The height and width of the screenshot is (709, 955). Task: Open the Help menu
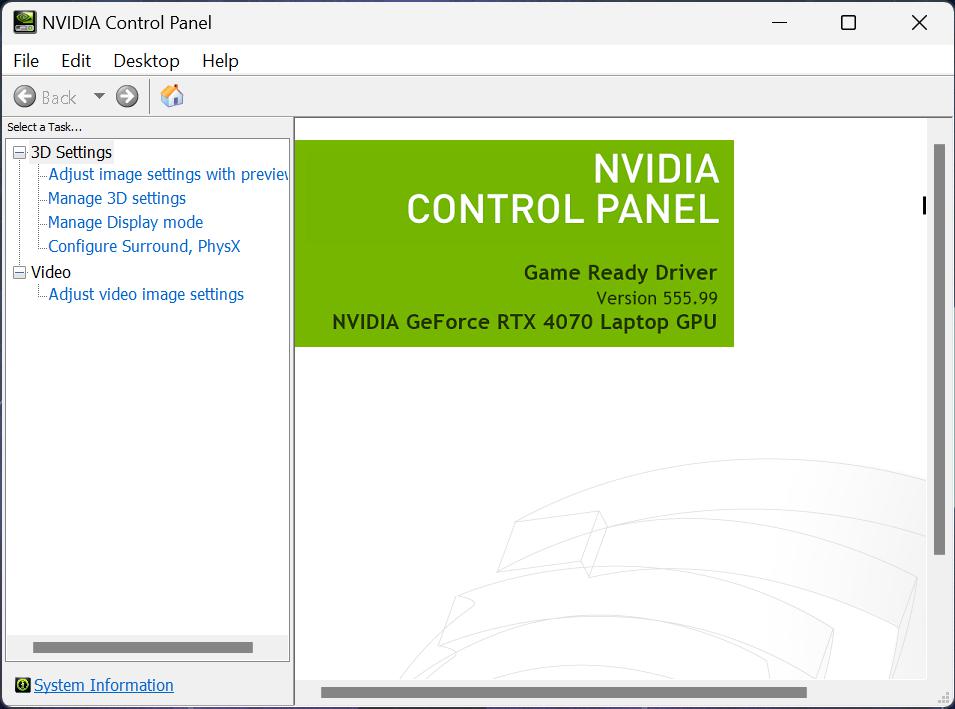[220, 61]
